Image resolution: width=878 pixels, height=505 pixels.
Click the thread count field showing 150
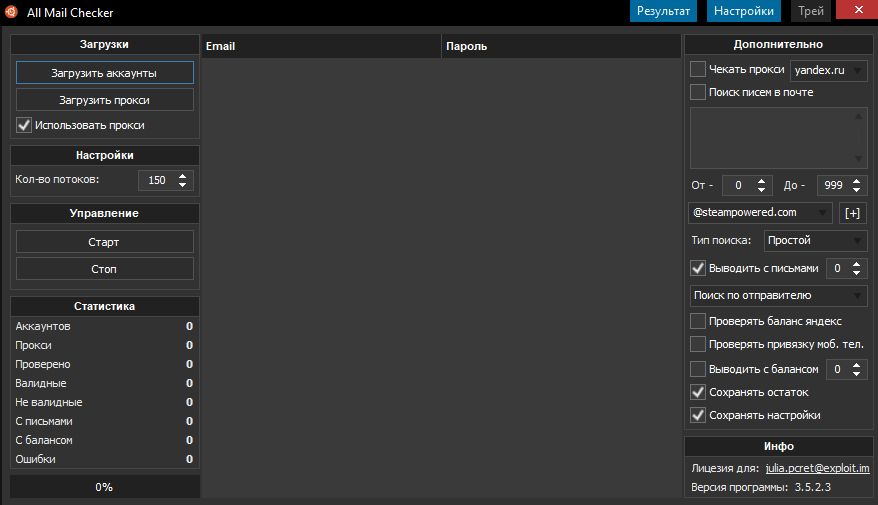[157, 180]
